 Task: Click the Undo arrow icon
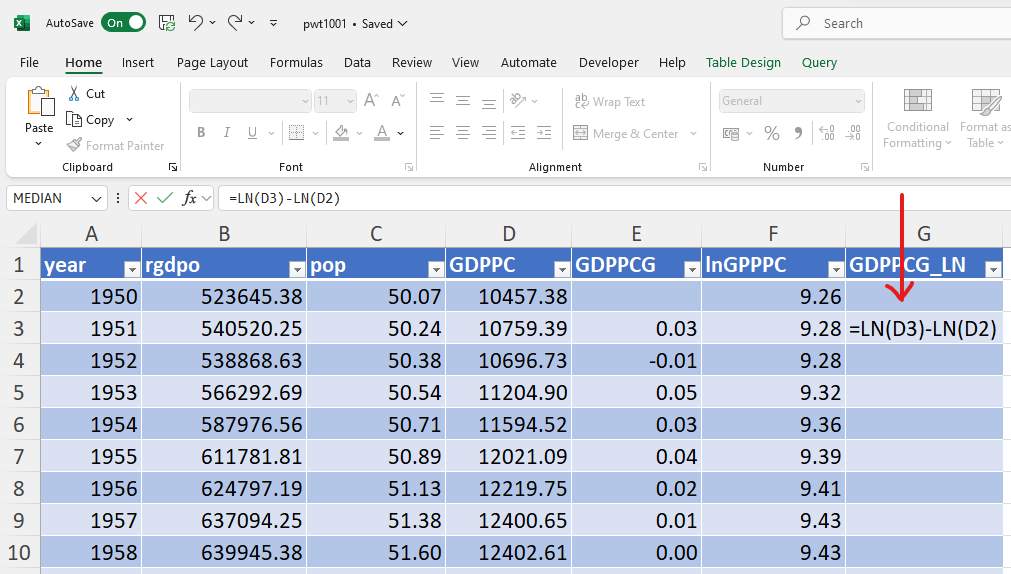point(196,22)
